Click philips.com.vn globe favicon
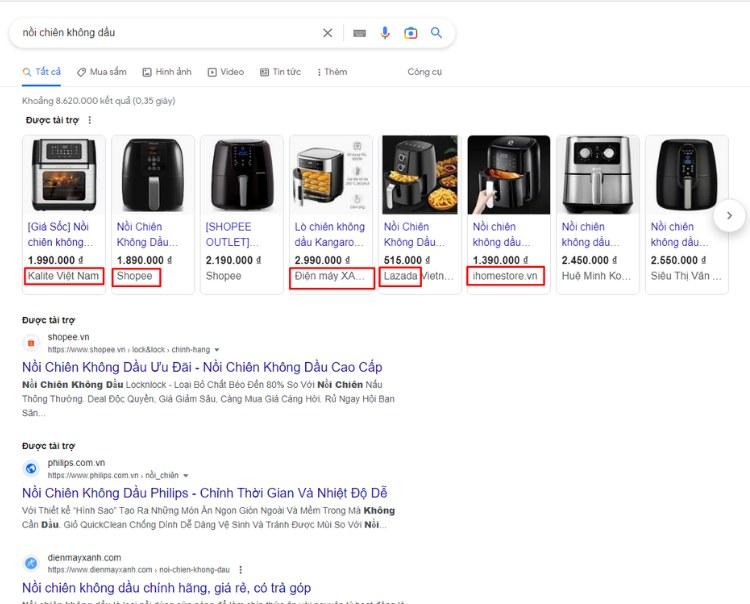Screen dimensions: 750x604 (x=31, y=468)
